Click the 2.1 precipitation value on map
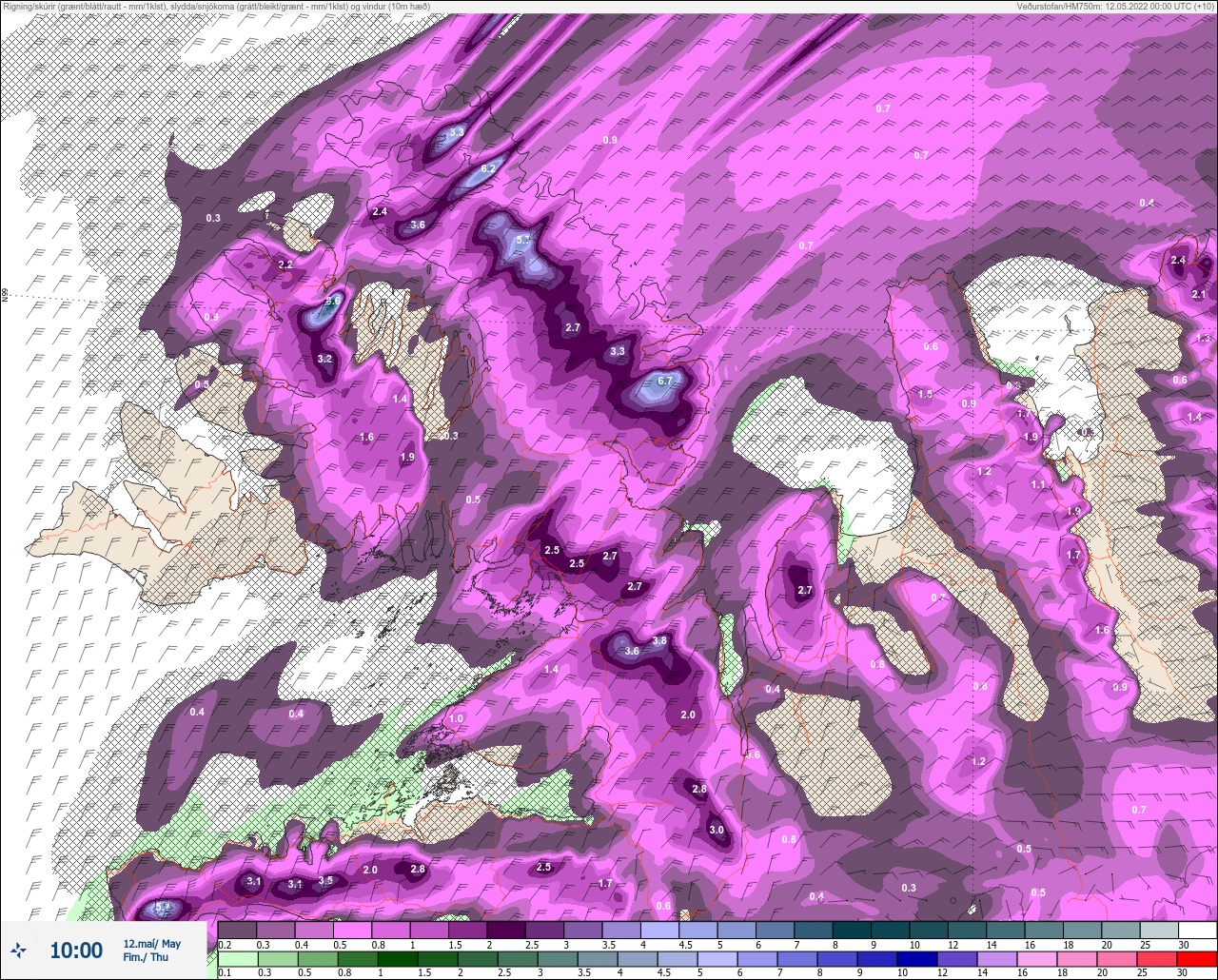Viewport: 1218px width, 980px height. (1199, 295)
